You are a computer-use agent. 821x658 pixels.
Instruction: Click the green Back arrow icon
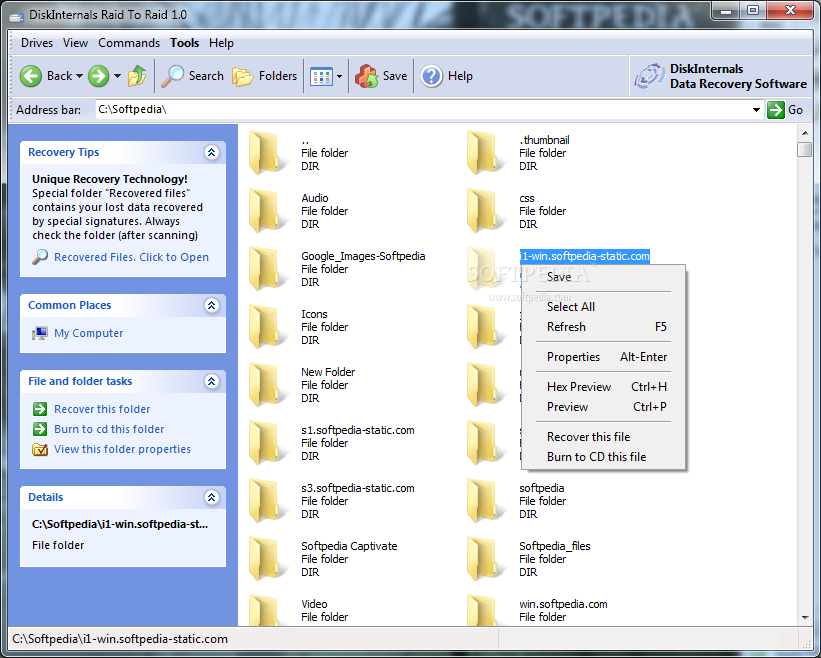31,76
